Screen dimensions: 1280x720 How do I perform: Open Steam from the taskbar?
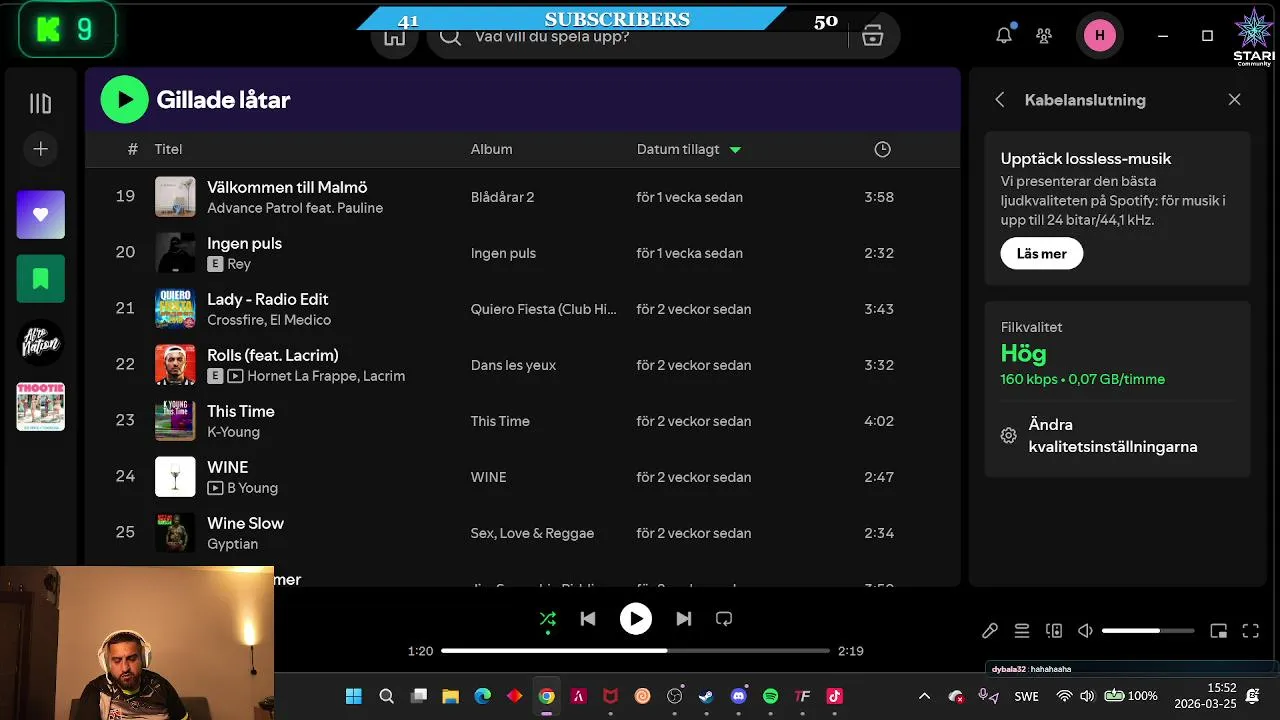[x=707, y=696]
